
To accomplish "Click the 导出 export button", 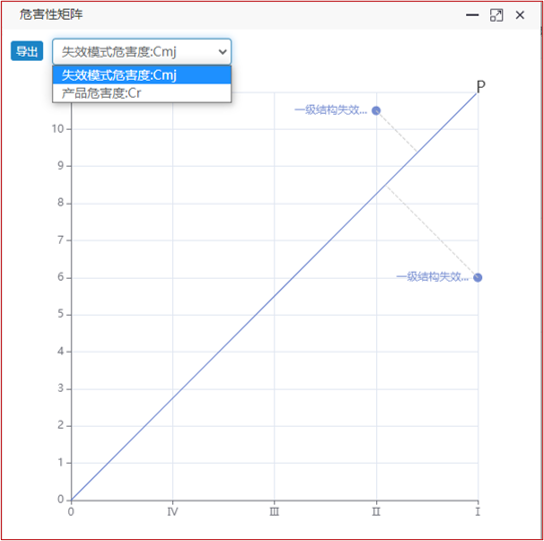I will (x=27, y=51).
